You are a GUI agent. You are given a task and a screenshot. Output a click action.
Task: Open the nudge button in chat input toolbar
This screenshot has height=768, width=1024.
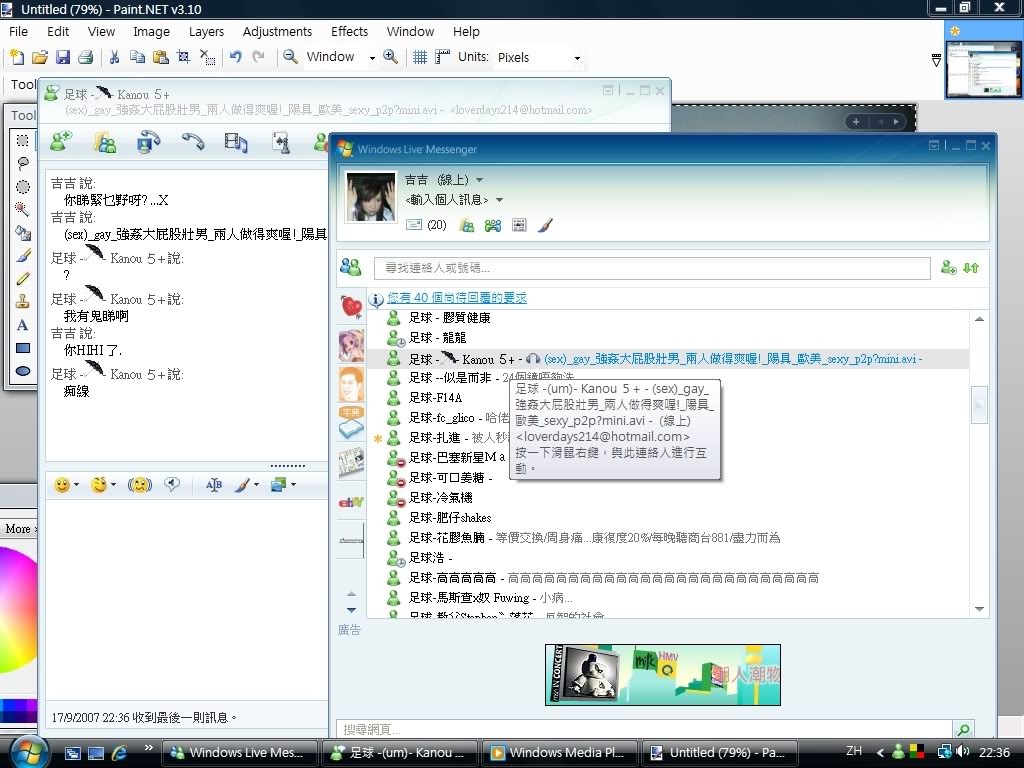tap(139, 485)
